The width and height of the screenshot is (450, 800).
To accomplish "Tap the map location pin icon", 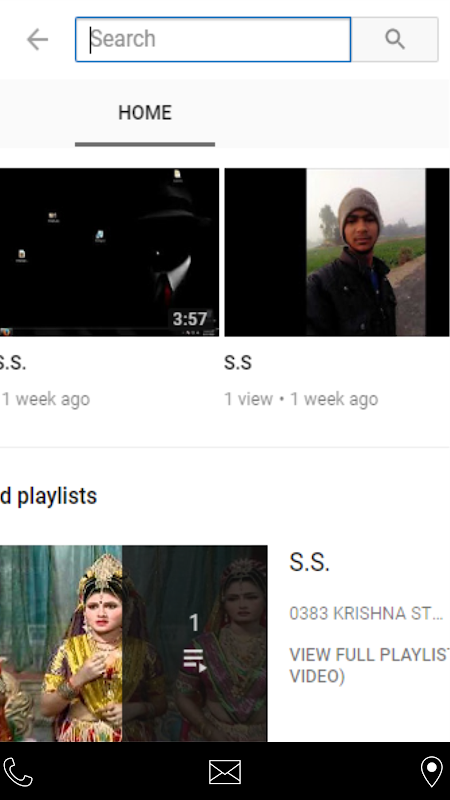I will [x=431, y=771].
